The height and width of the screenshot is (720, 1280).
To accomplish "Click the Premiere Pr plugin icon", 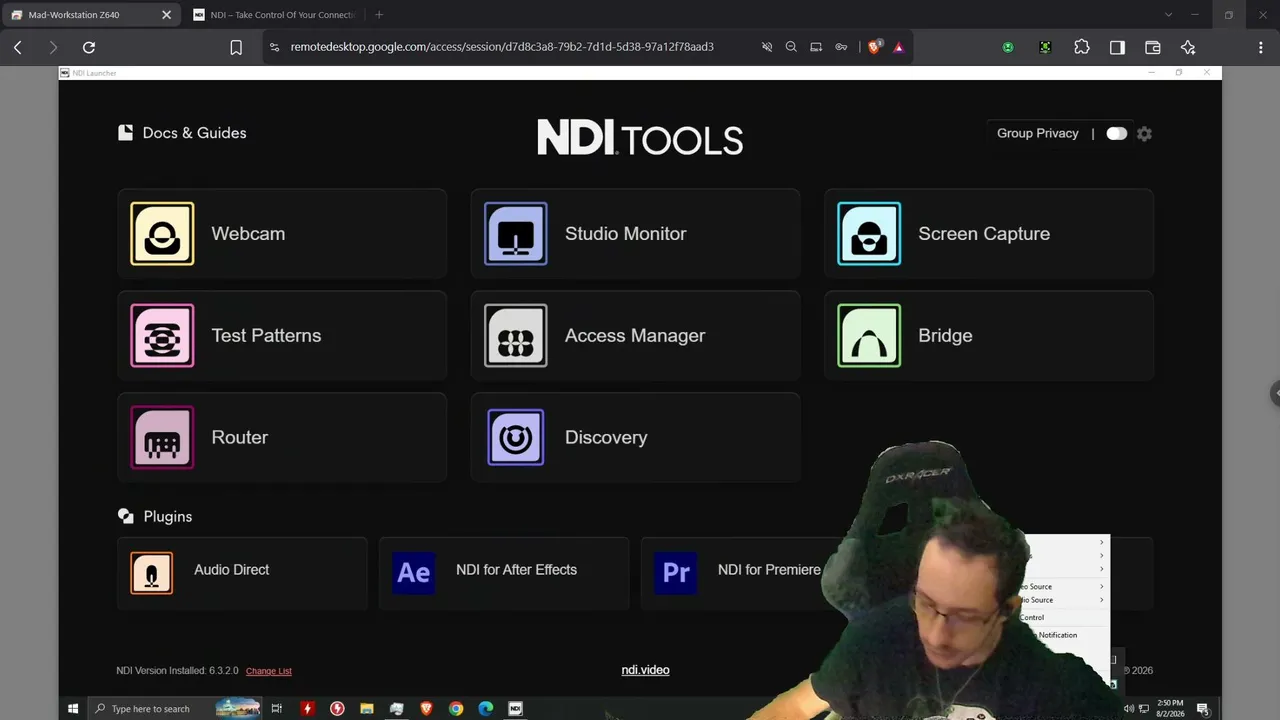I will click(x=676, y=573).
